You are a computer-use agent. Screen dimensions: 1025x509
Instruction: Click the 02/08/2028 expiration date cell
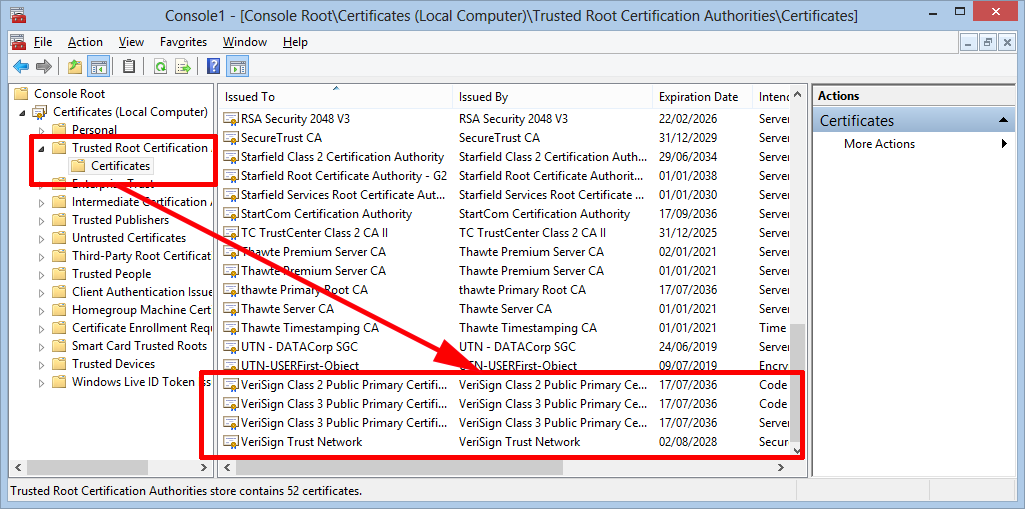pyautogui.click(x=688, y=442)
